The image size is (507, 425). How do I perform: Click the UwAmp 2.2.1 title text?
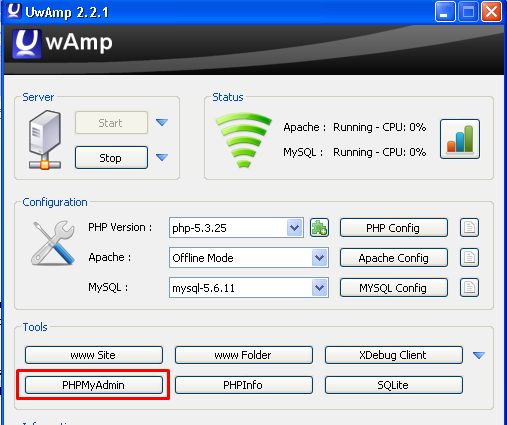(x=67, y=13)
